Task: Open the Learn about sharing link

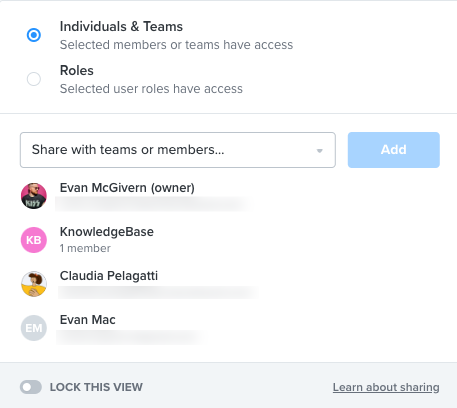Action: coord(386,387)
